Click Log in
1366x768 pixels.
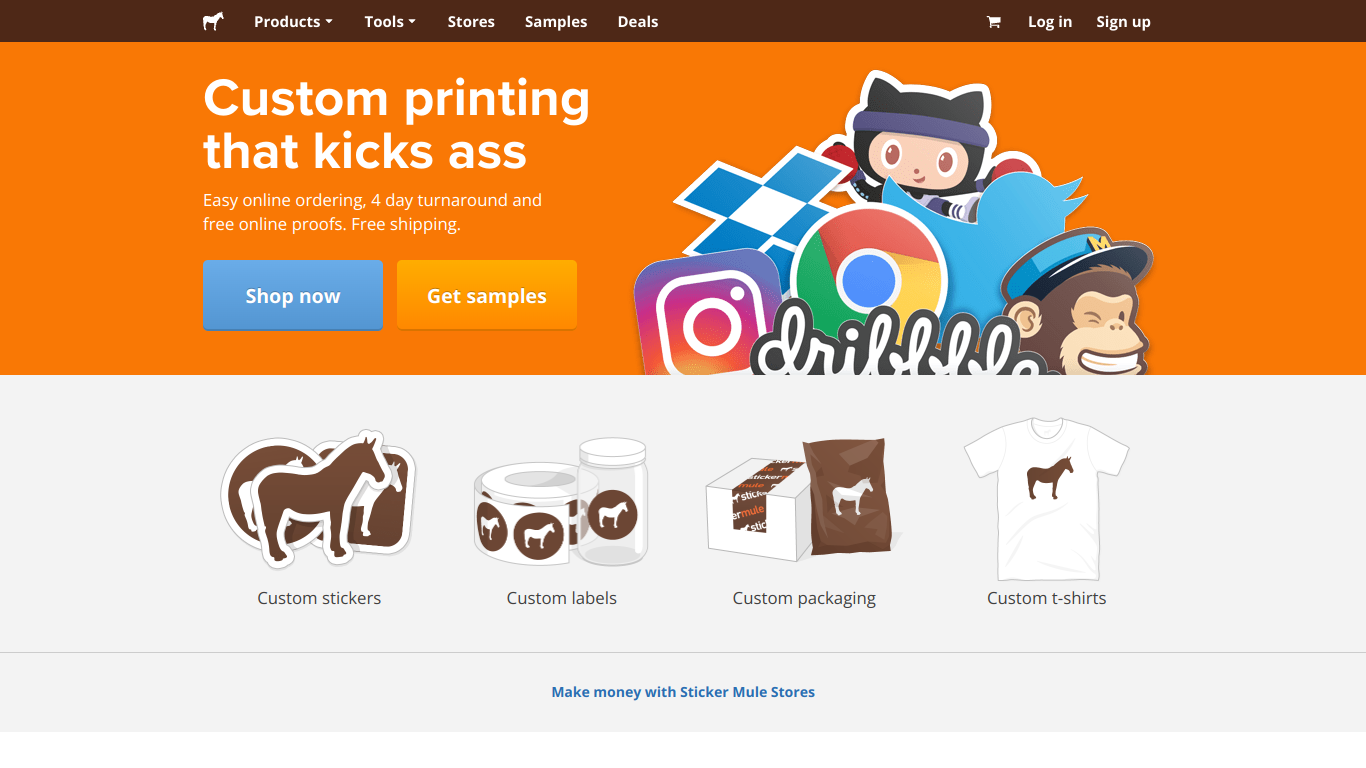pyautogui.click(x=1050, y=21)
